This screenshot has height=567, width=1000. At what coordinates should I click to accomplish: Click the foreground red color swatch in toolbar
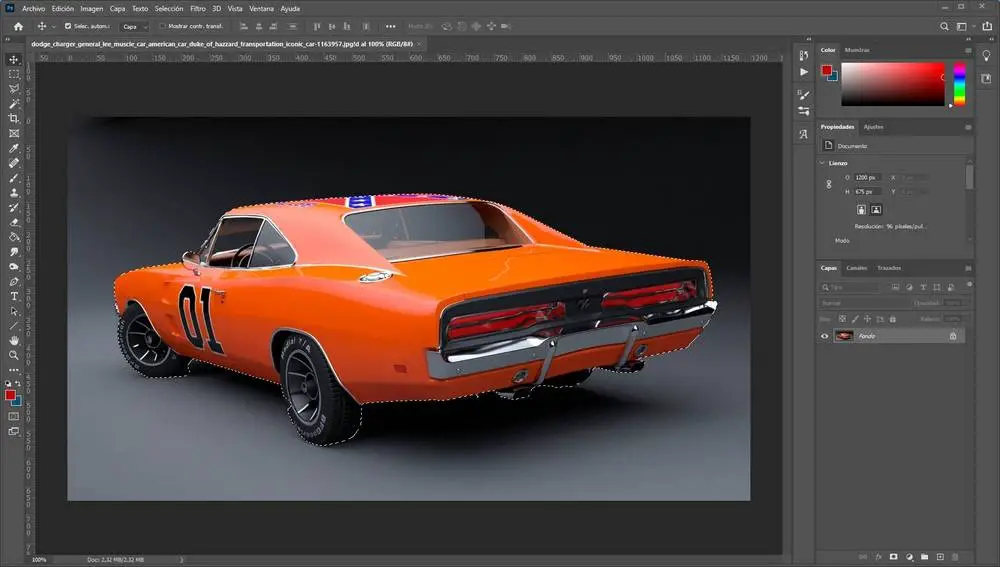click(x=10, y=395)
